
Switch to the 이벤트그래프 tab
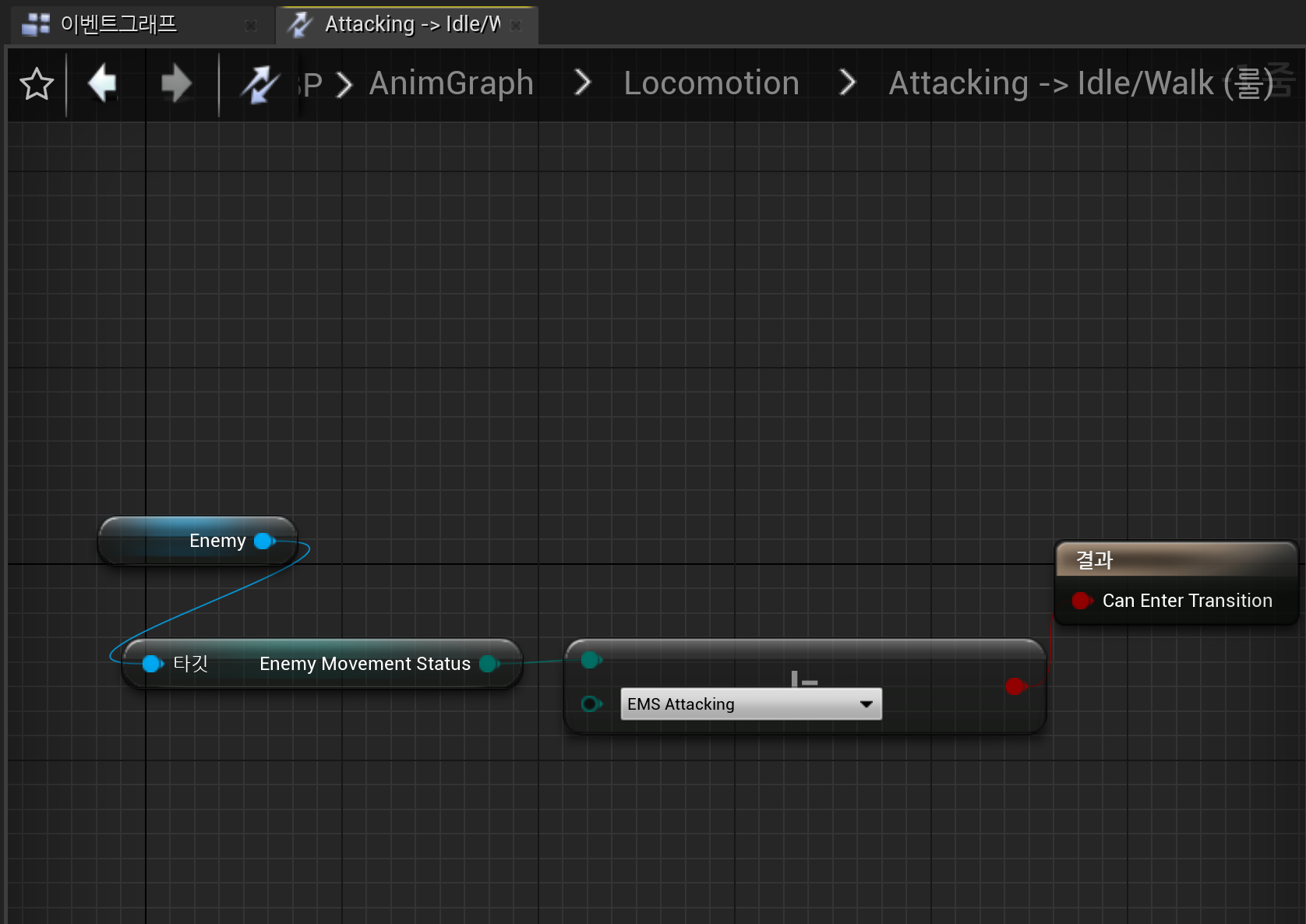(118, 25)
